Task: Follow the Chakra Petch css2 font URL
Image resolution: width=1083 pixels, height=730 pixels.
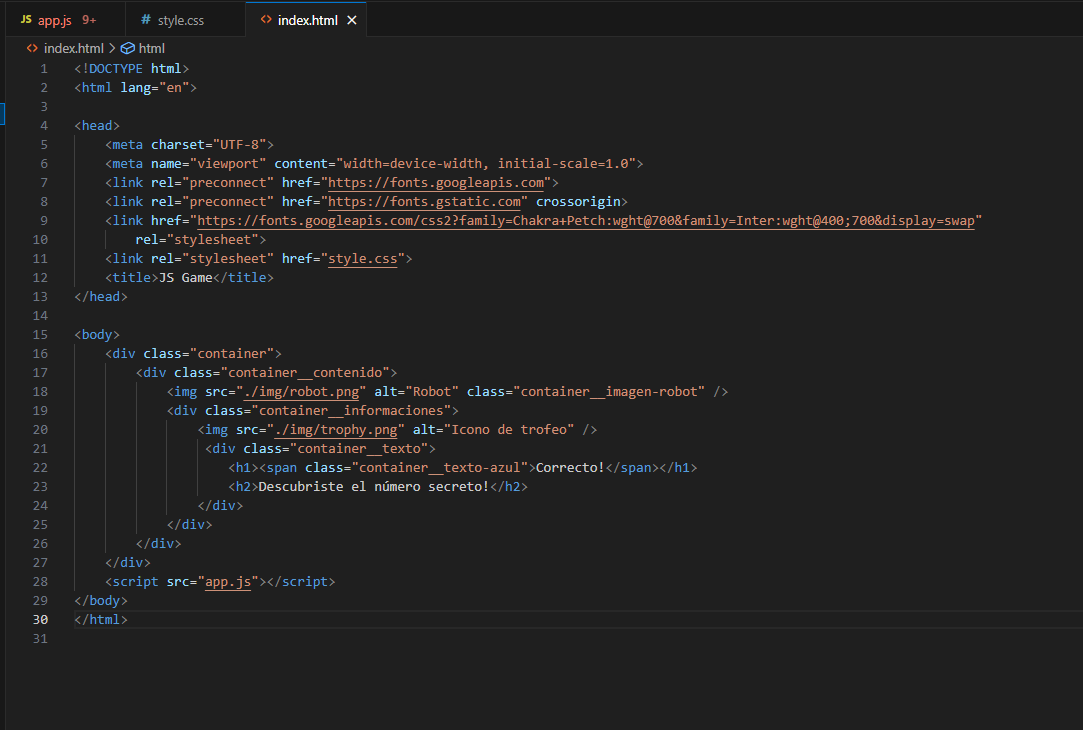Action: click(586, 220)
